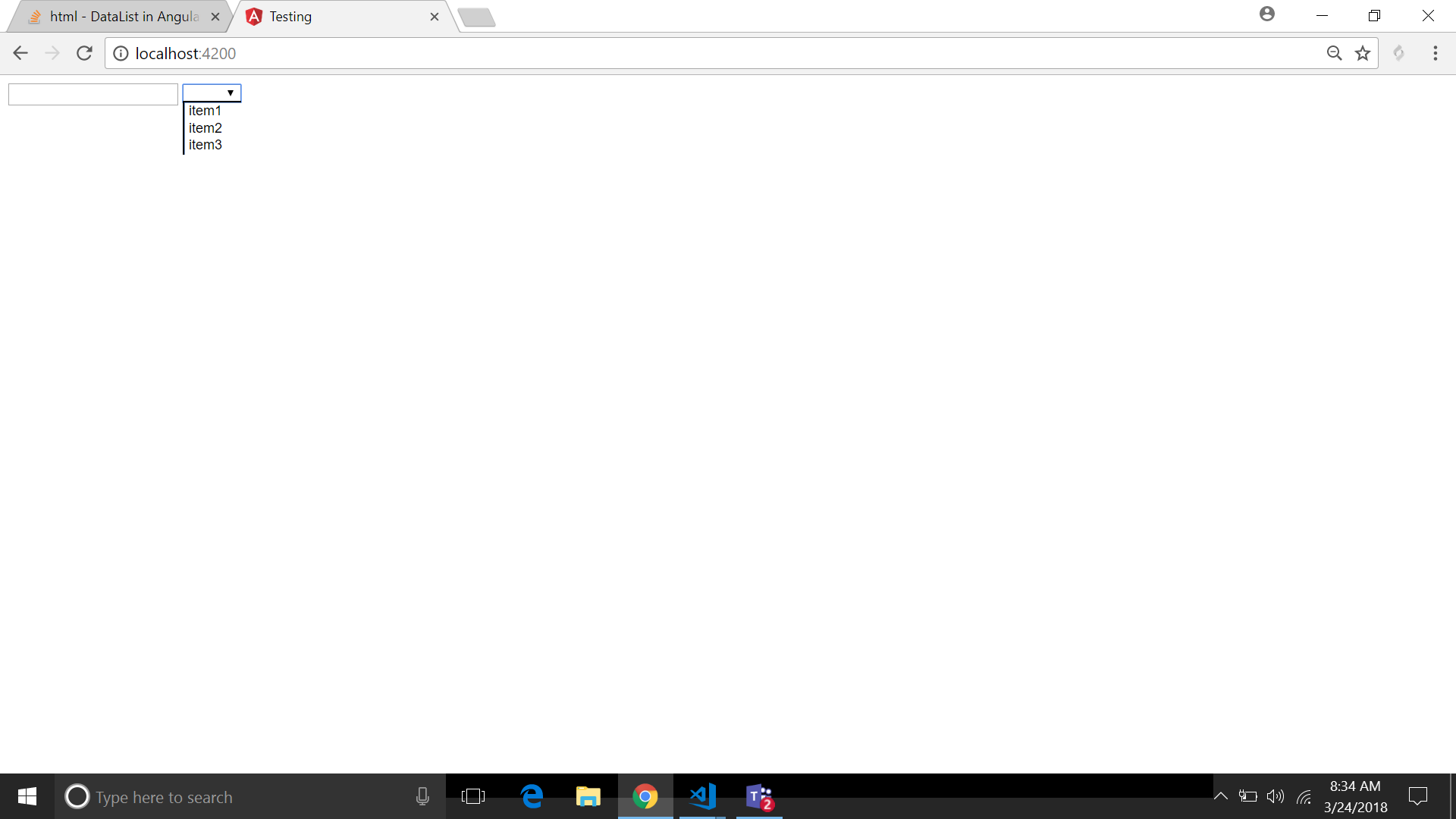Select the Testing browser tab
Image resolution: width=1456 pixels, height=819 pixels.
click(334, 17)
